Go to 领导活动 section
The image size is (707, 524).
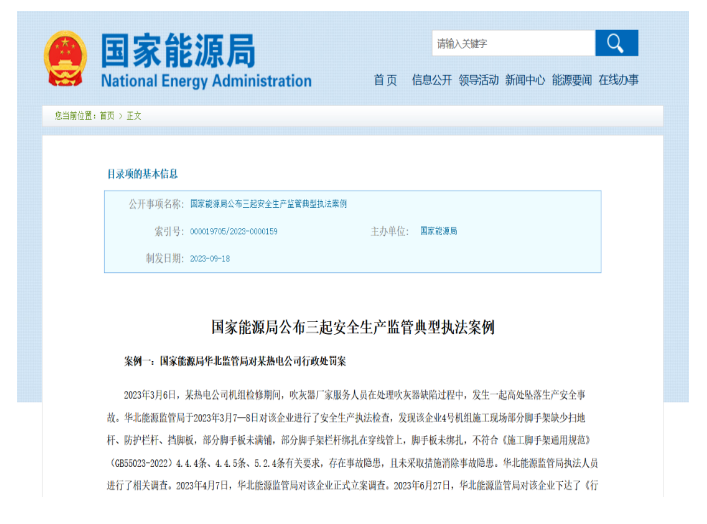(478, 80)
